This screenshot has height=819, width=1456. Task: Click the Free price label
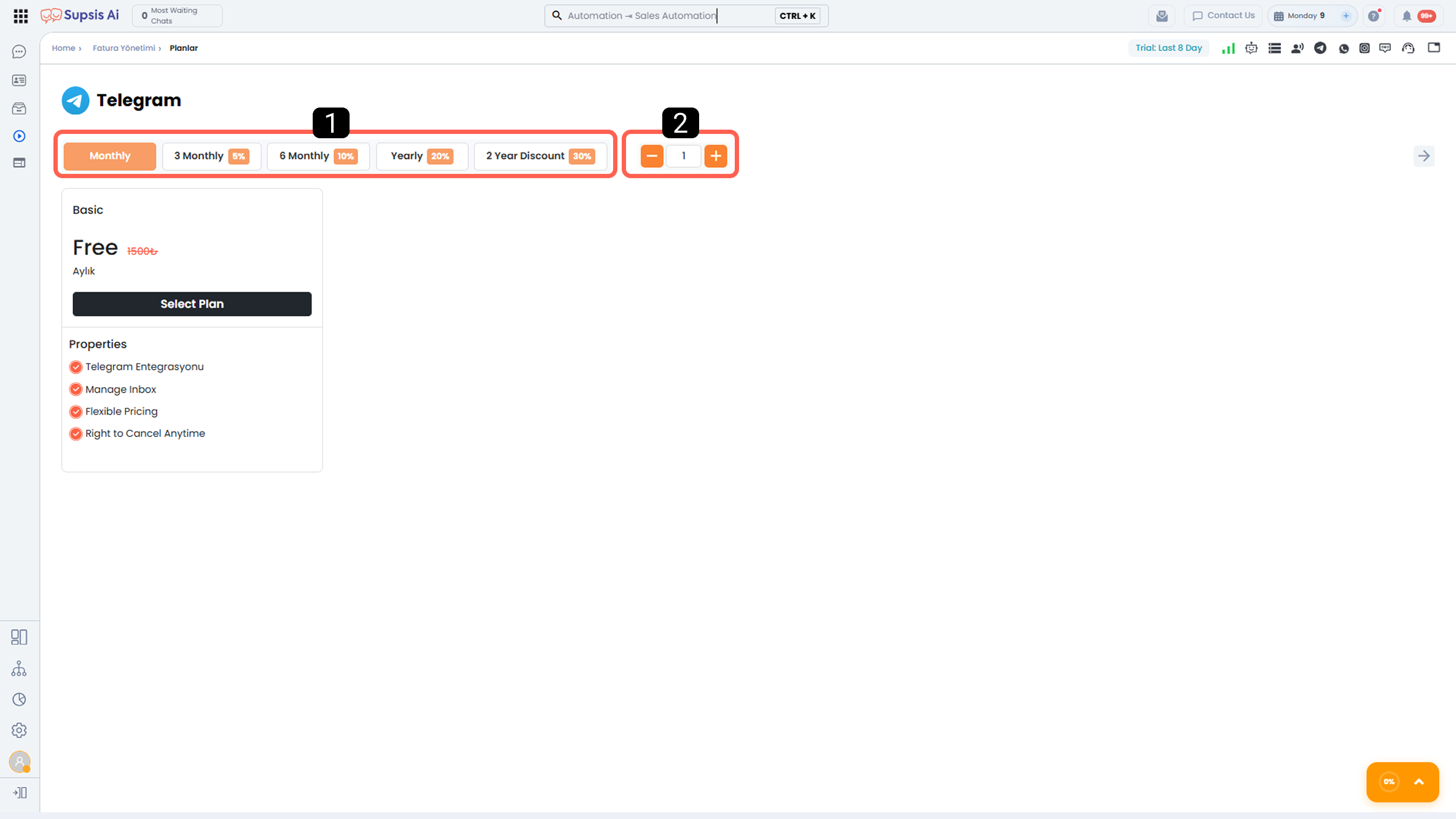(x=95, y=248)
